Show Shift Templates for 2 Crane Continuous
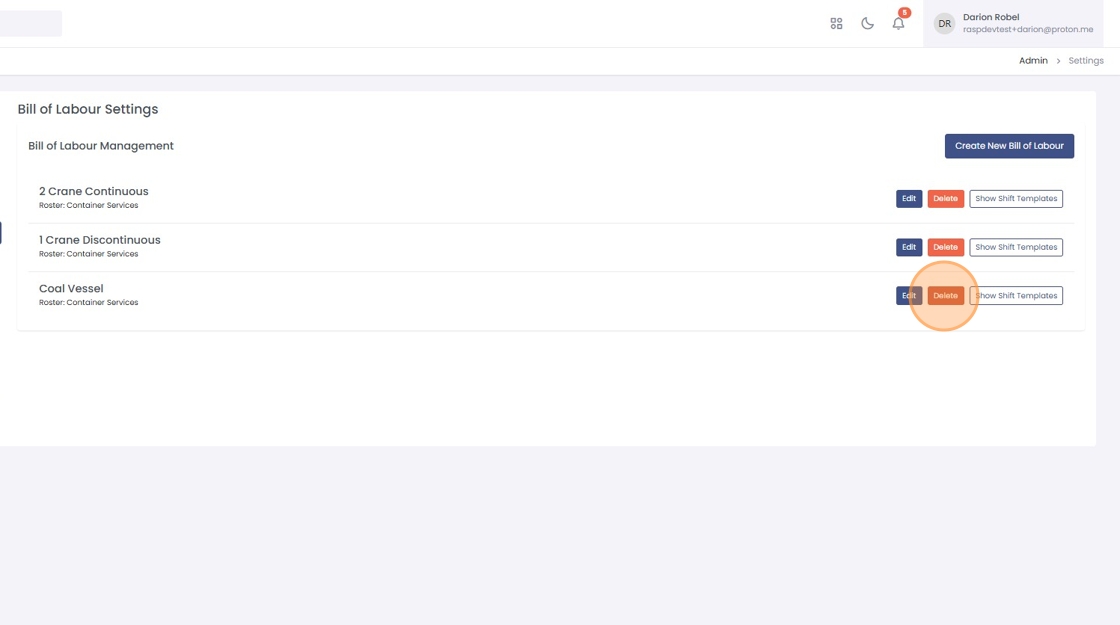Viewport: 1120px width, 625px height. pos(1016,199)
